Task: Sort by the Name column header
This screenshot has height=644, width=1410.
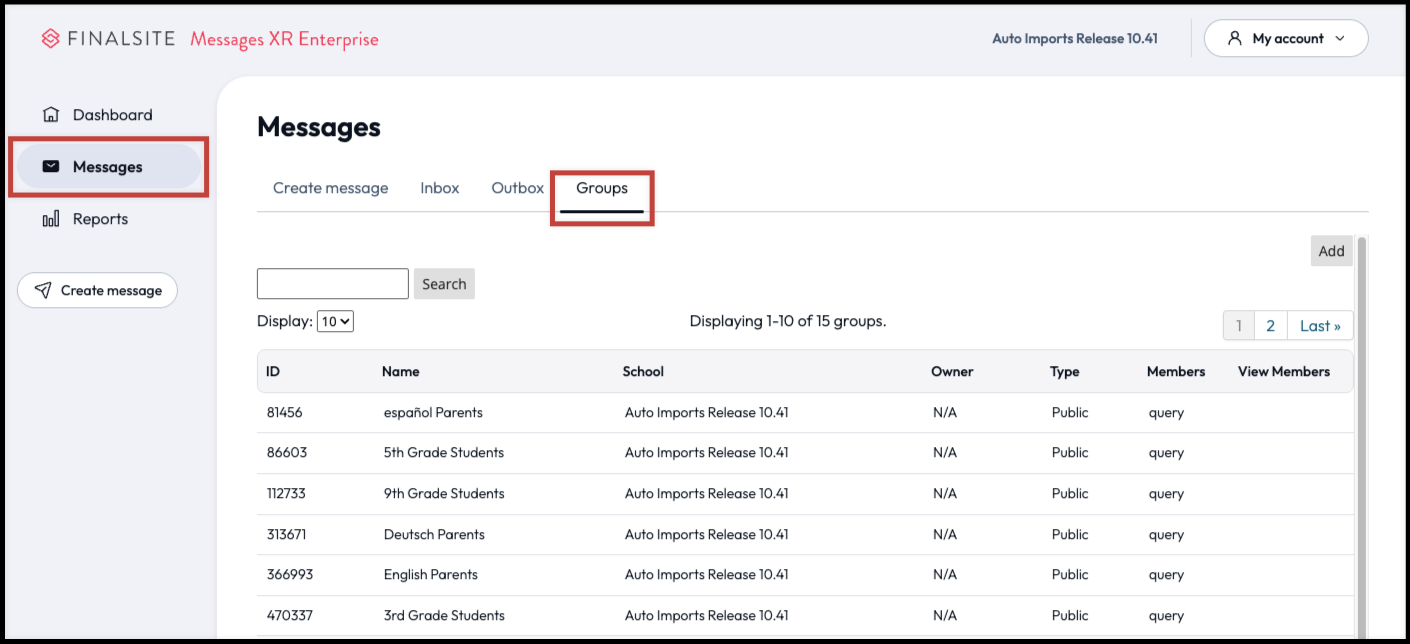Action: 400,372
